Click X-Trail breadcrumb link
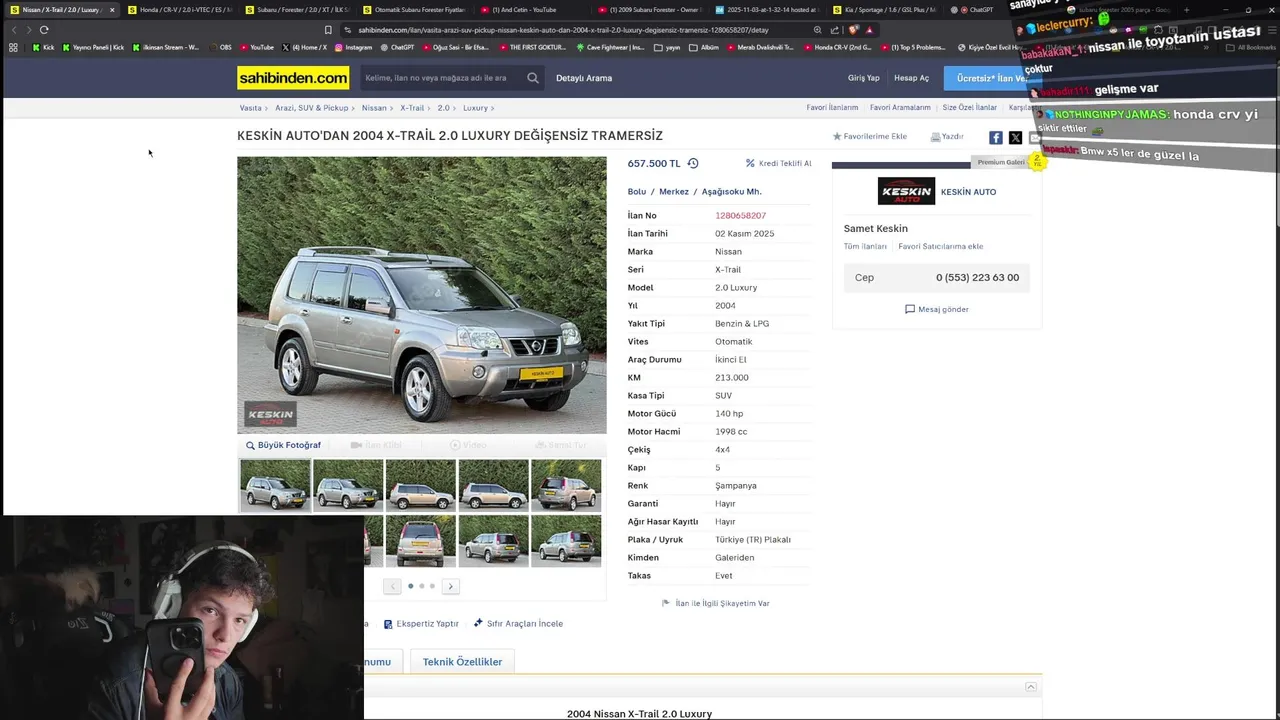The width and height of the screenshot is (1280, 720). [412, 108]
